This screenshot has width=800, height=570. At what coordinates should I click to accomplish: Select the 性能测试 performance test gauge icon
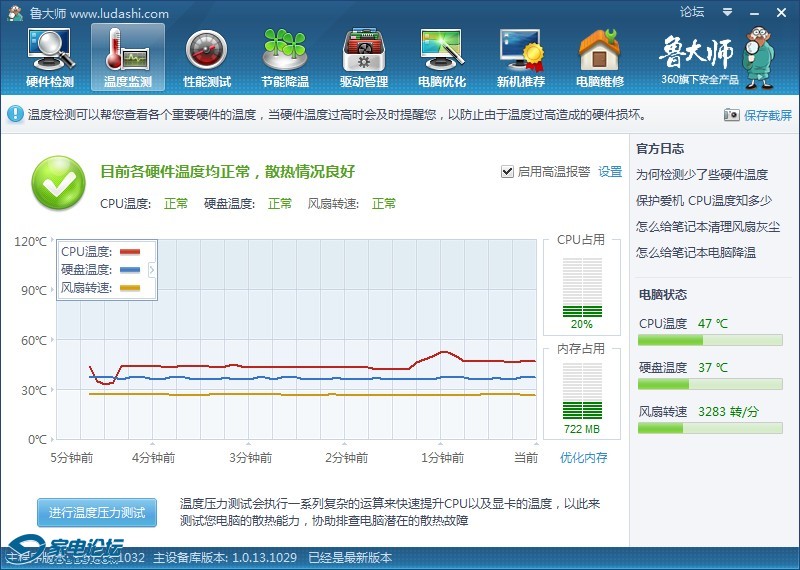click(x=207, y=57)
